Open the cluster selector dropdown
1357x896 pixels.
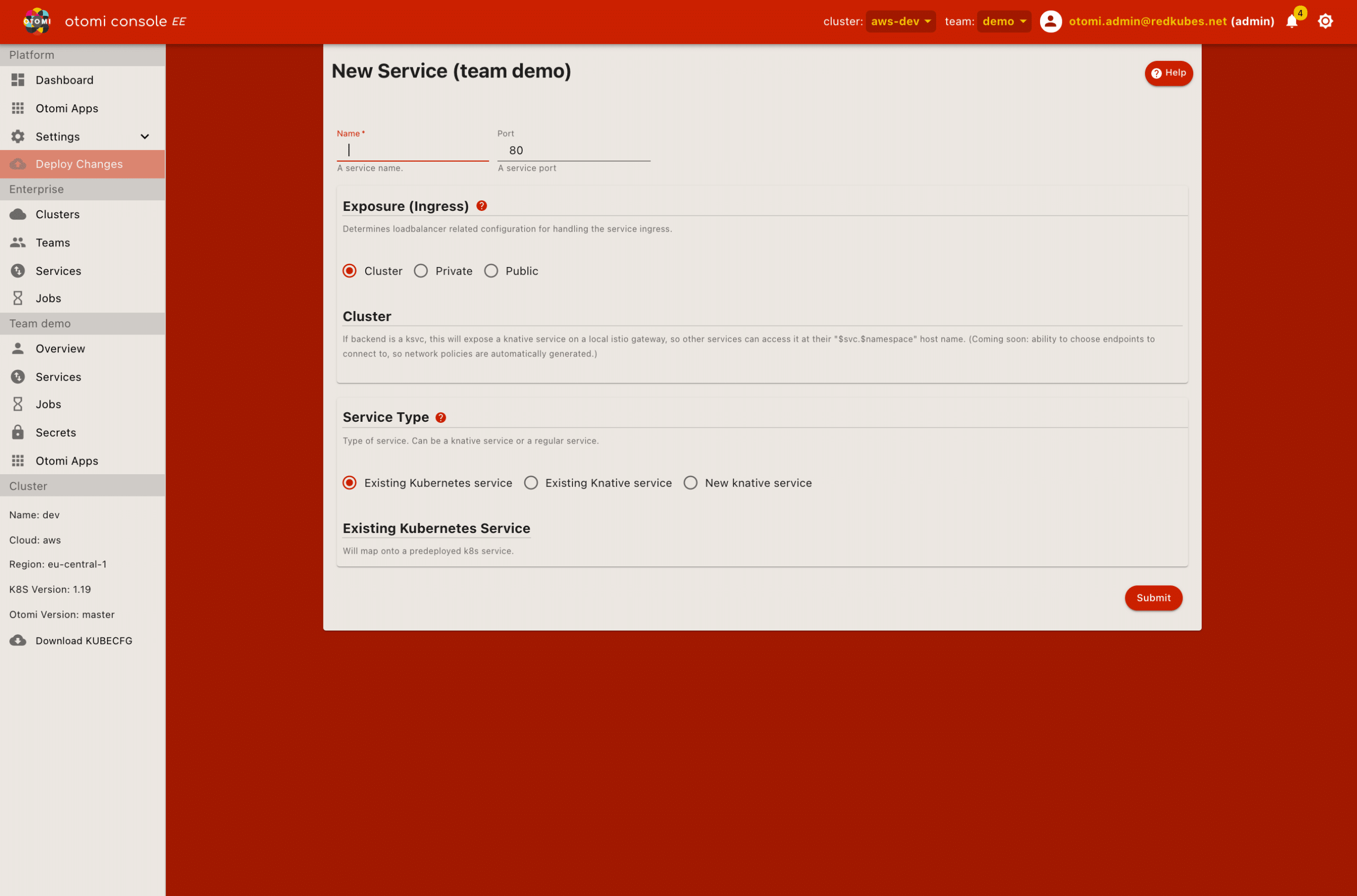point(900,21)
